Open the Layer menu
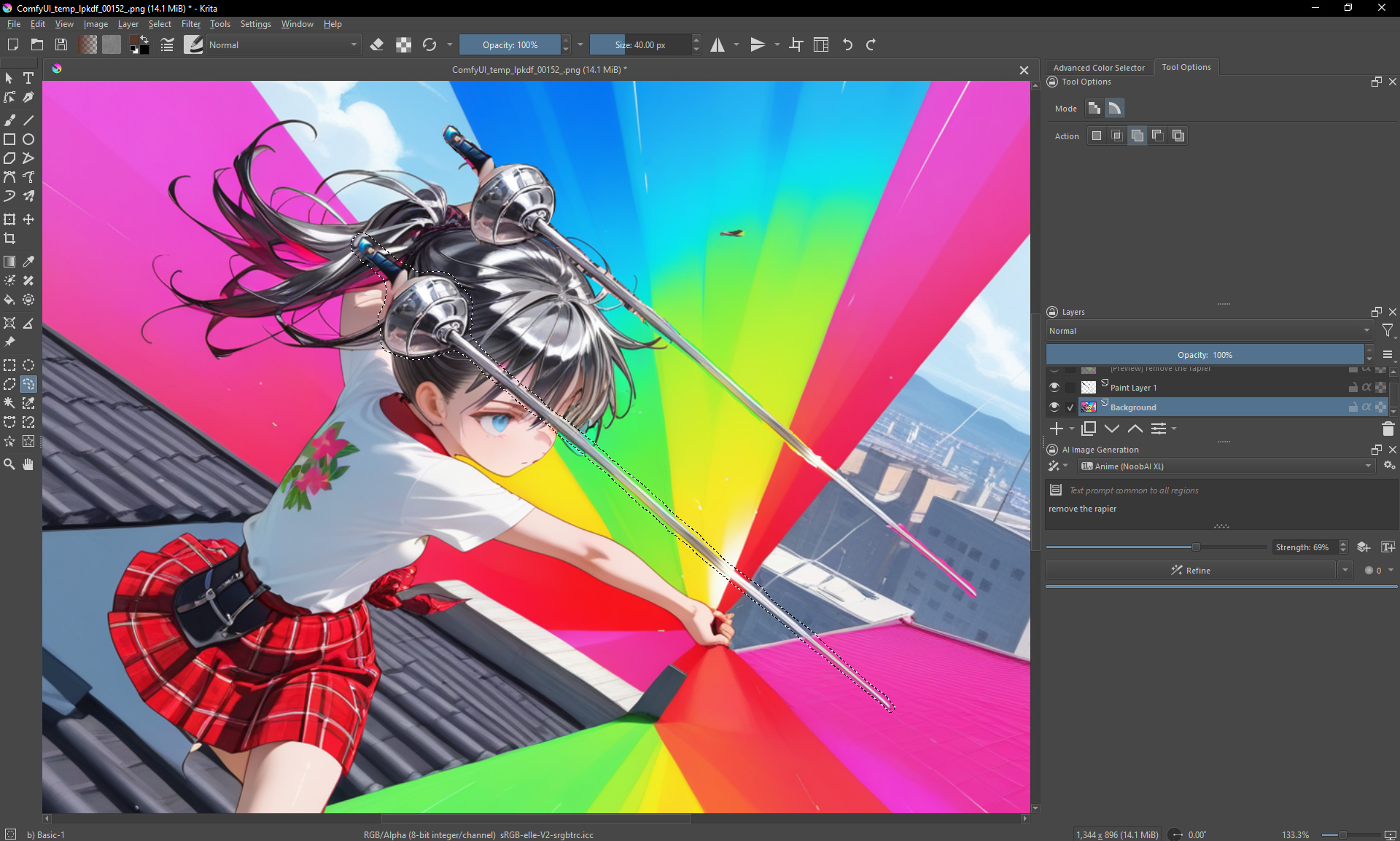Image resolution: width=1400 pixels, height=841 pixels. (x=128, y=24)
